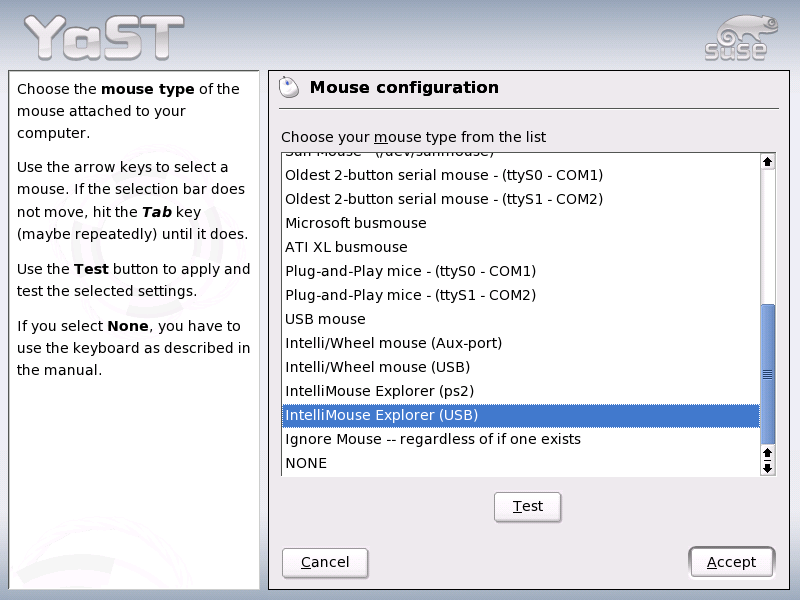800x600 pixels.
Task: Select Plug-and-Play mice on ttyS1 COM2
Action: point(410,294)
